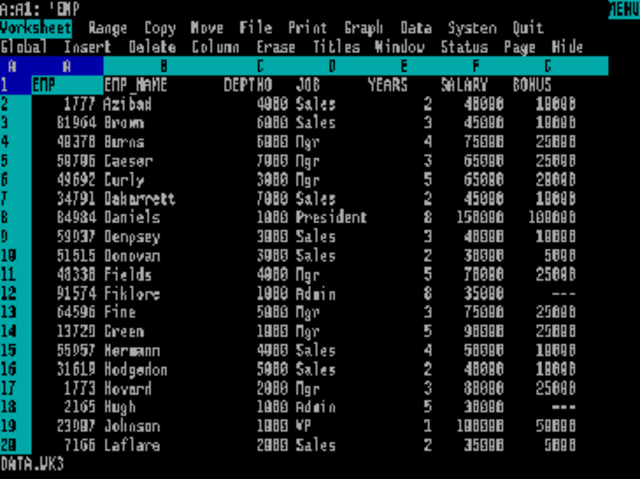This screenshot has width=640, height=479.
Task: Select the Window submenu option
Action: pos(400,47)
